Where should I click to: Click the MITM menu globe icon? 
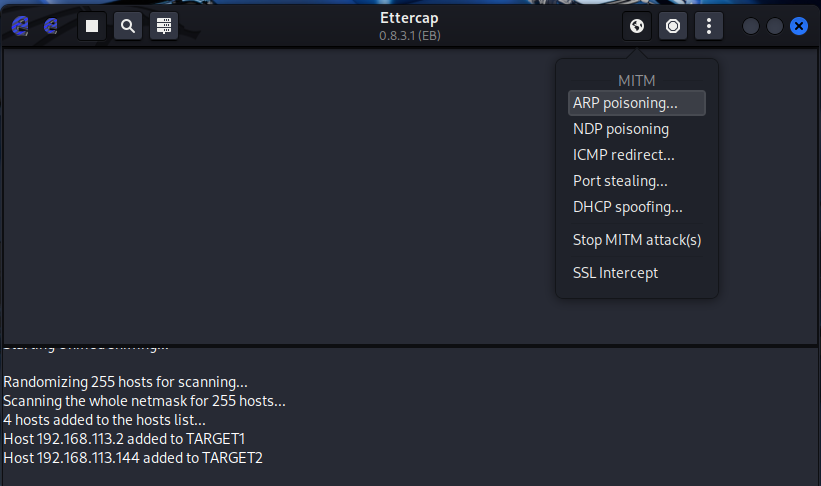pyautogui.click(x=637, y=26)
